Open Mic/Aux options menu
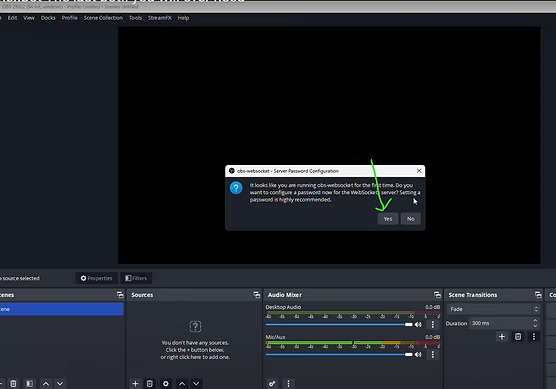The width and height of the screenshot is (556, 389). [x=433, y=354]
